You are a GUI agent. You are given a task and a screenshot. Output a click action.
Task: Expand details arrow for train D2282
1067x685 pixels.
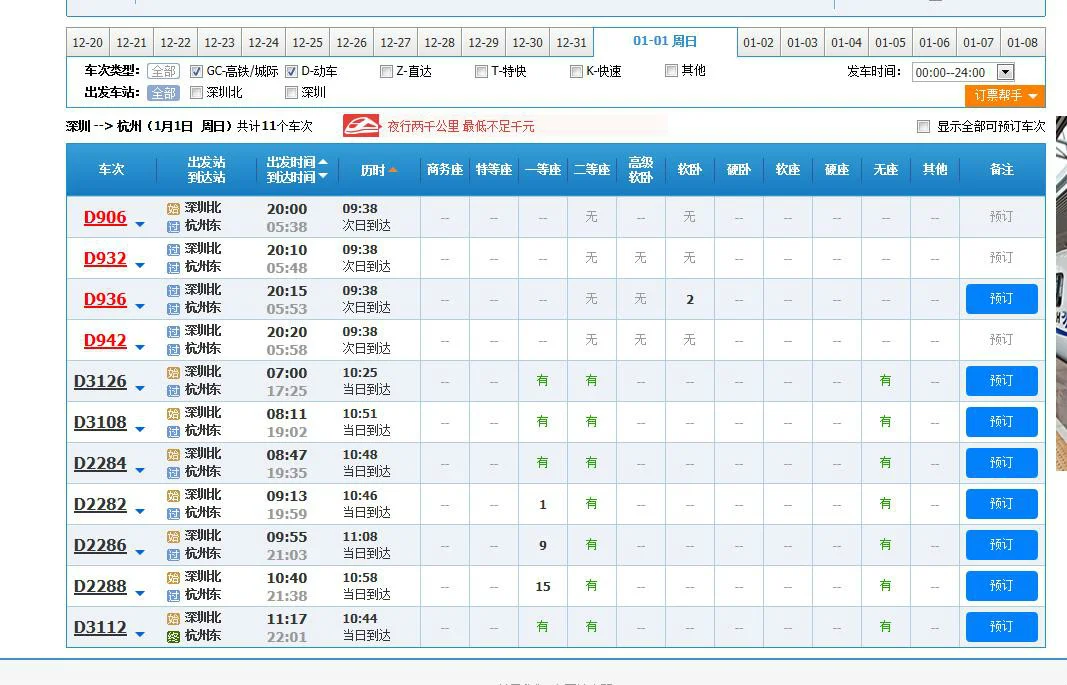(x=140, y=509)
